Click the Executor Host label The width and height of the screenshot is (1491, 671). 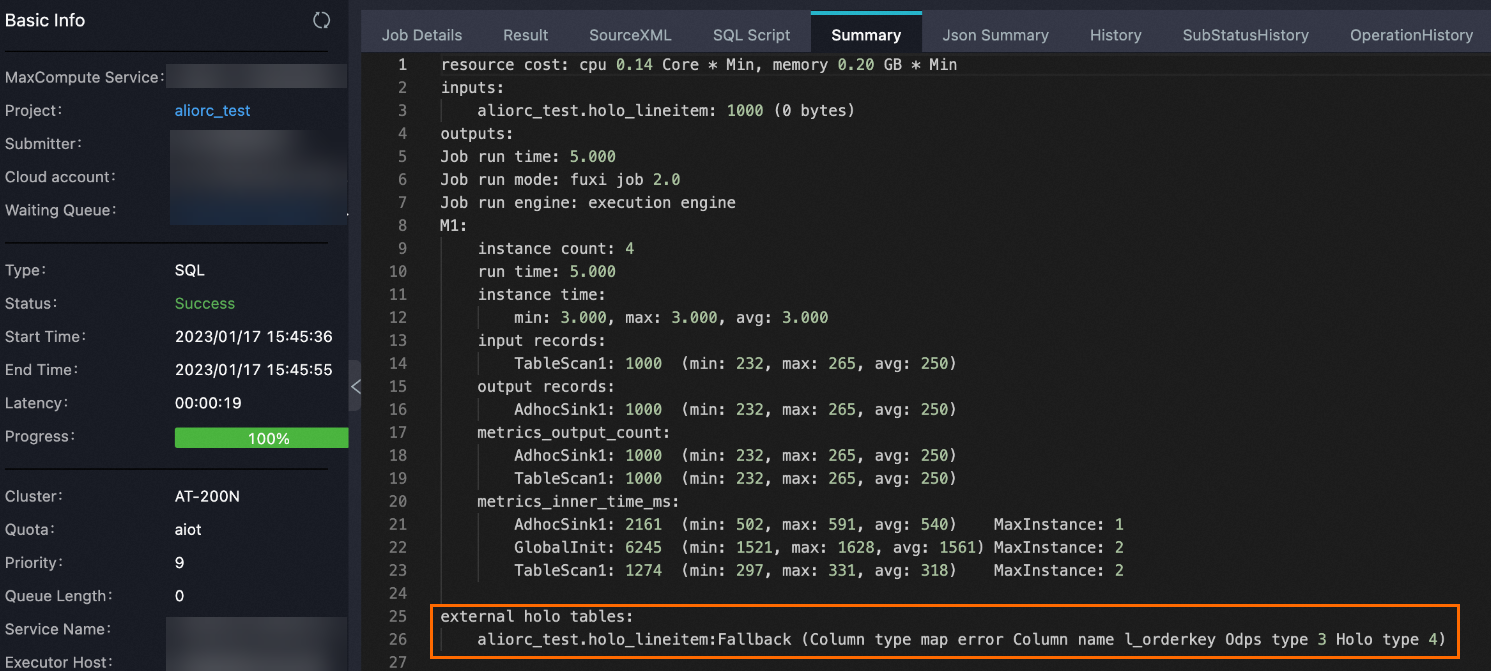58,662
